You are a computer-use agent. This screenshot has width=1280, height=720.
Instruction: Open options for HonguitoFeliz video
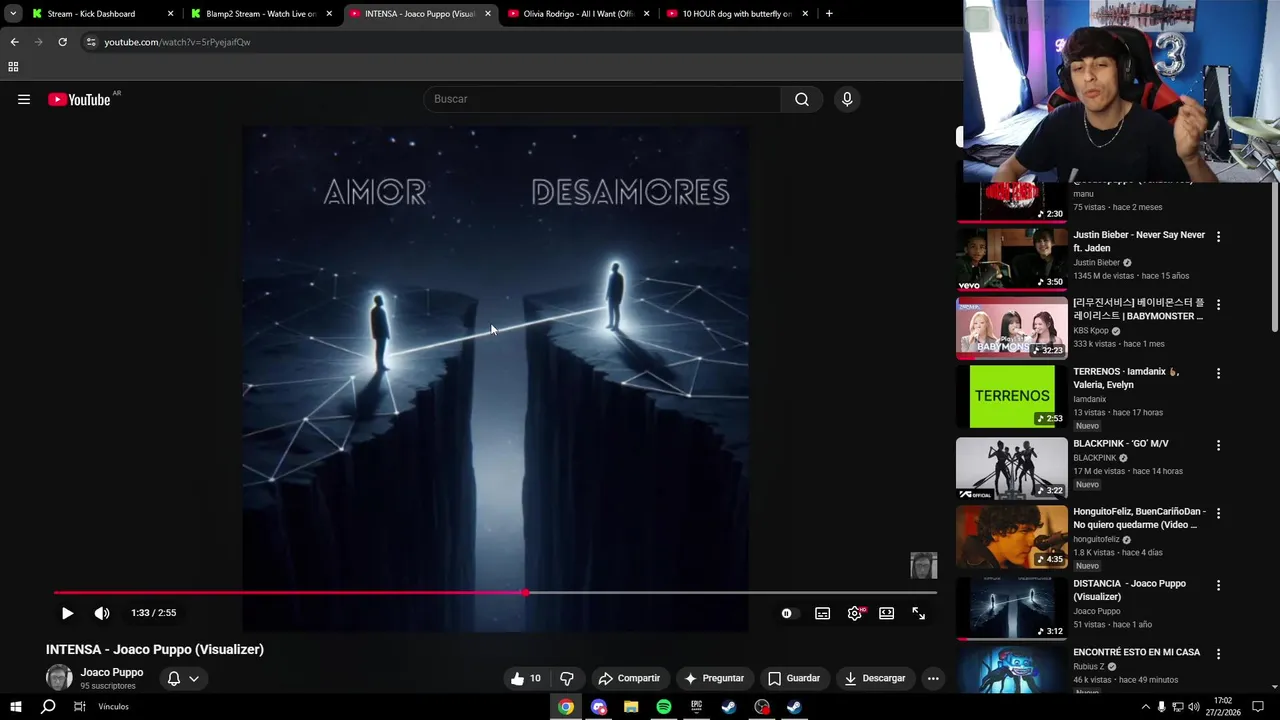pyautogui.click(x=1218, y=513)
